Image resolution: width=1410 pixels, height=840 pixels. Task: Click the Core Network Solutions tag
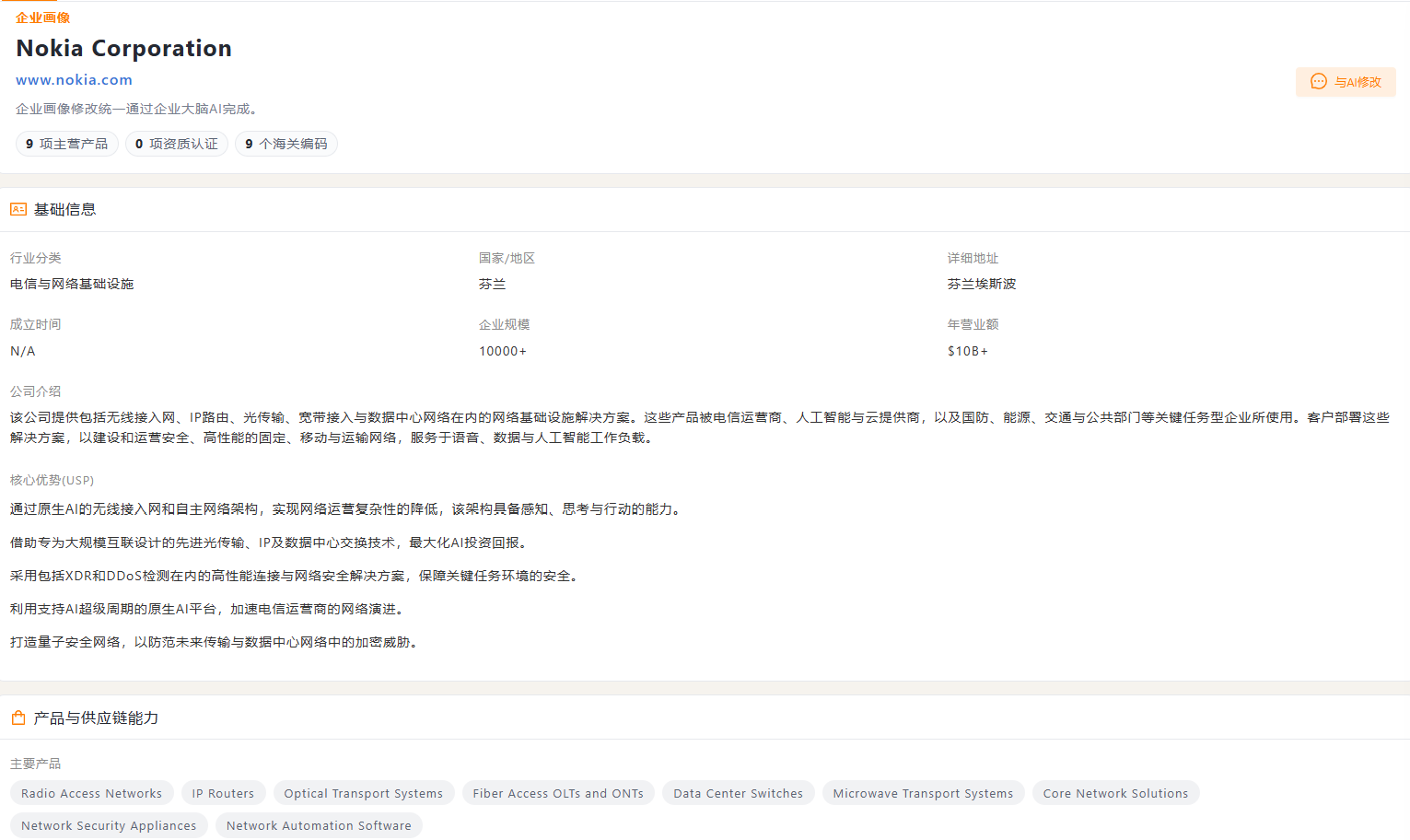click(x=1115, y=793)
